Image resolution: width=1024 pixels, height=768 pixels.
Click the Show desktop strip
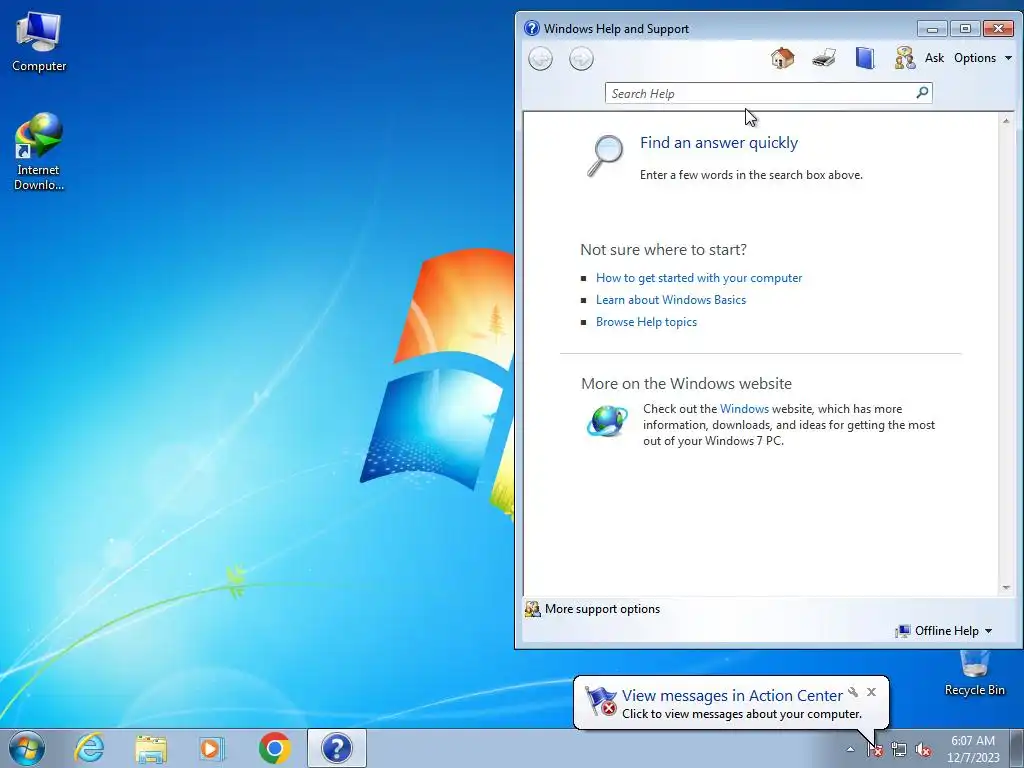pyautogui.click(x=1017, y=748)
